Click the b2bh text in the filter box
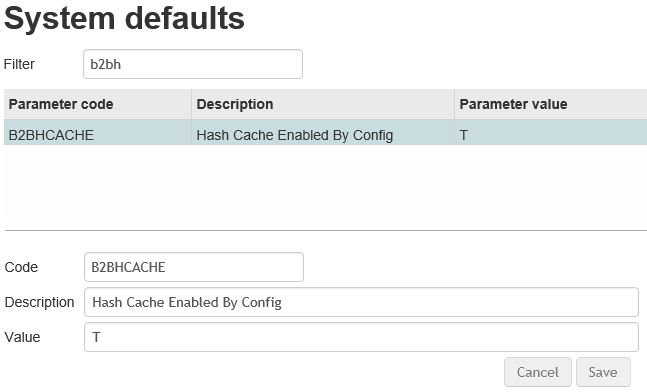The width and height of the screenshot is (647, 392). pos(106,64)
